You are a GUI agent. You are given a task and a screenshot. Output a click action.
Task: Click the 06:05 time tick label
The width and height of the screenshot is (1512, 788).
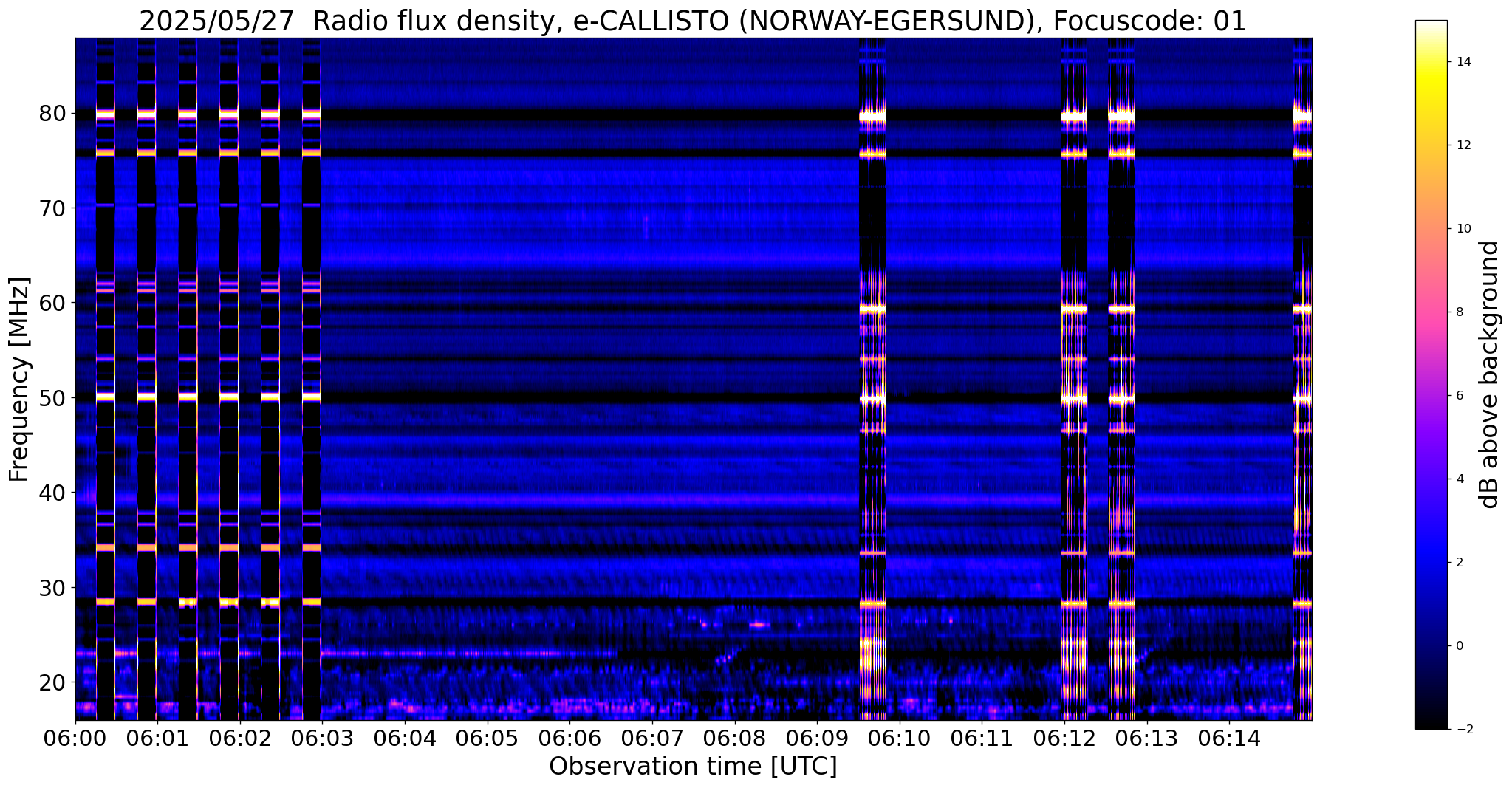click(488, 739)
